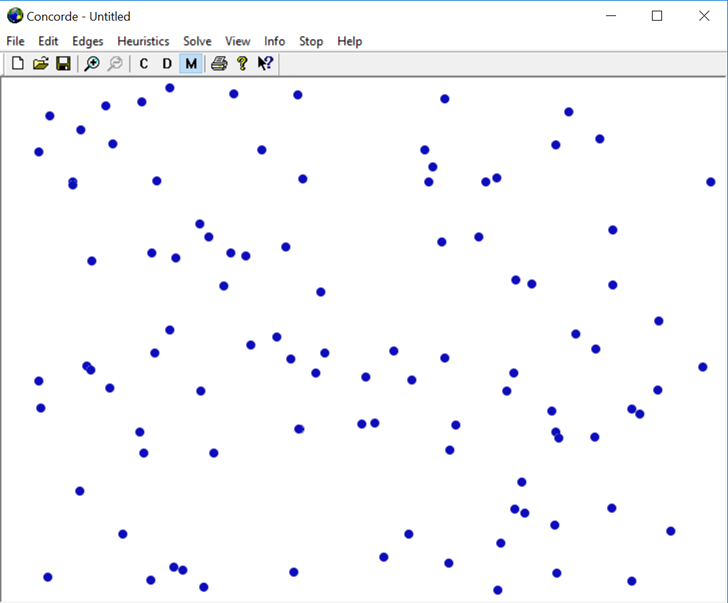Open About via yellow question mark icon
Viewport: 728px width, 603px height.
(x=242, y=63)
